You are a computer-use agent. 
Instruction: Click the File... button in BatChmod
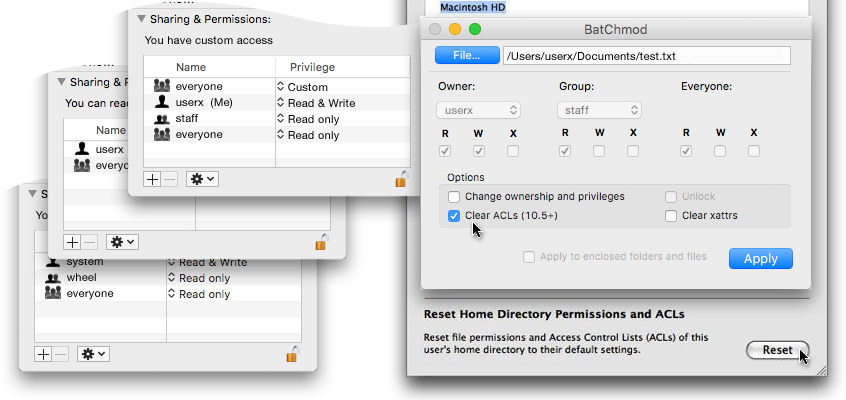[467, 55]
